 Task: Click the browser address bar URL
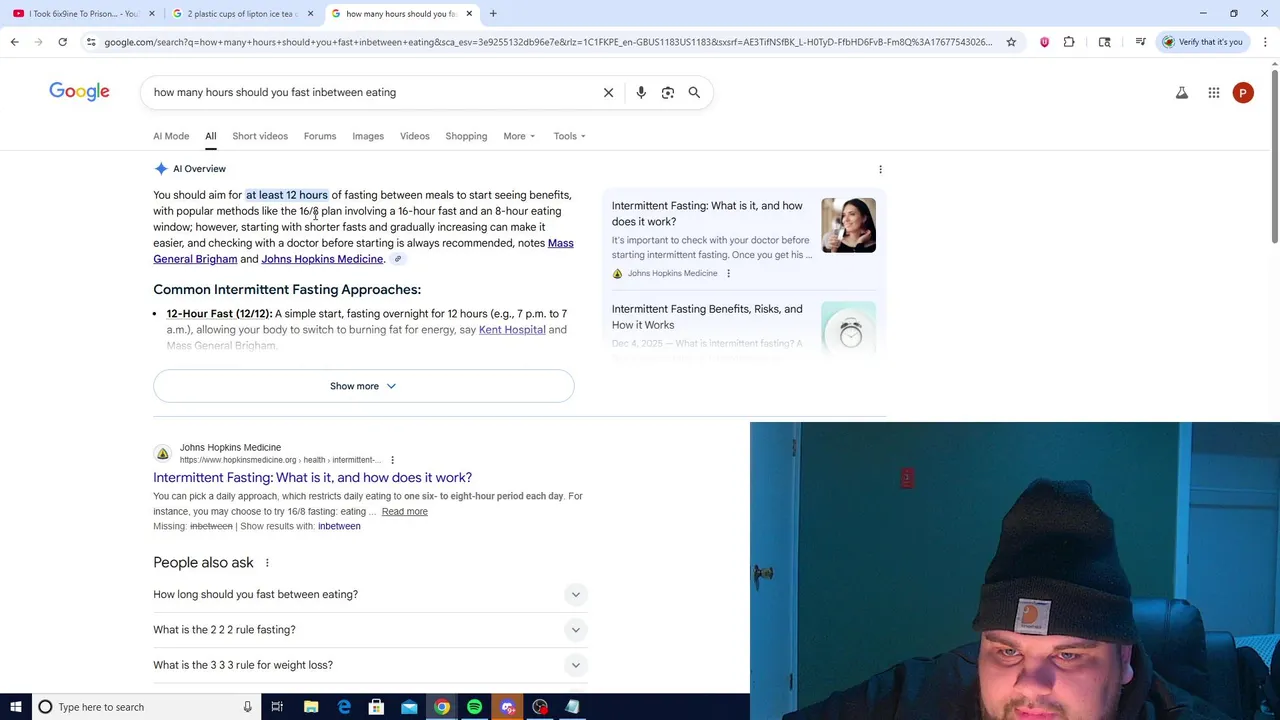(x=548, y=42)
